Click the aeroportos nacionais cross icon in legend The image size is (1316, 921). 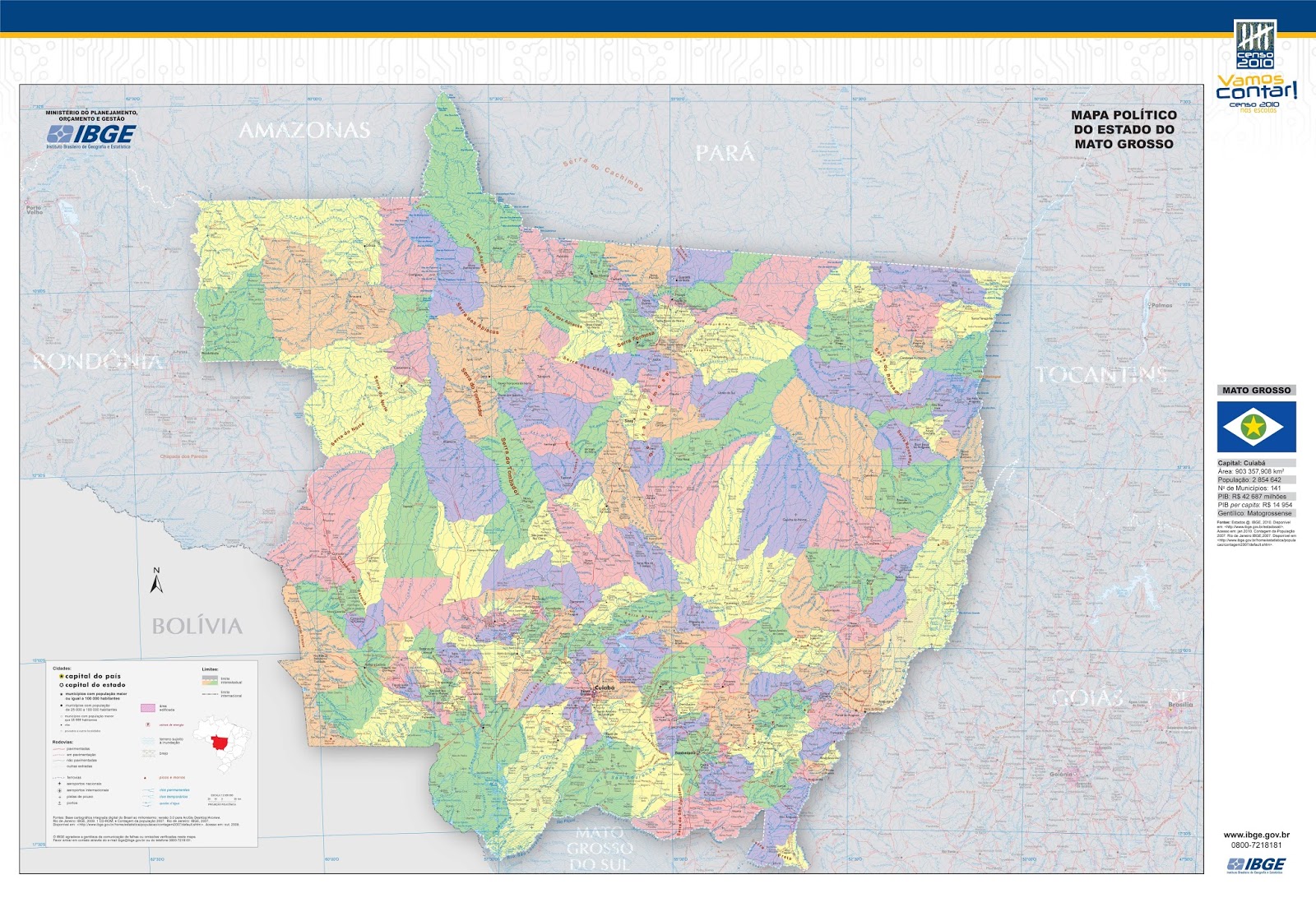59,784
